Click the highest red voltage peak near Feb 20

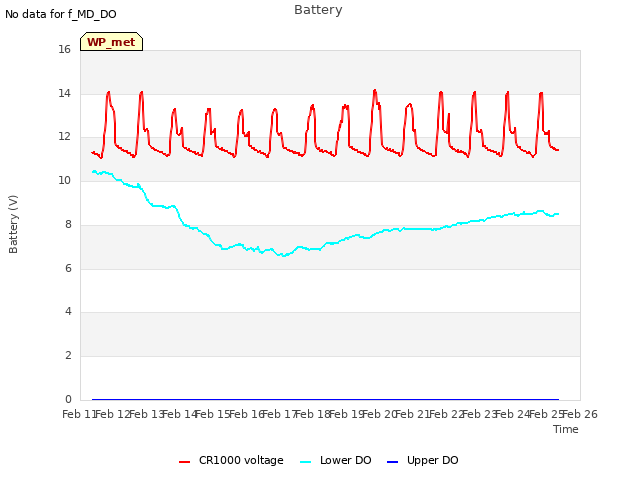pyautogui.click(x=375, y=91)
